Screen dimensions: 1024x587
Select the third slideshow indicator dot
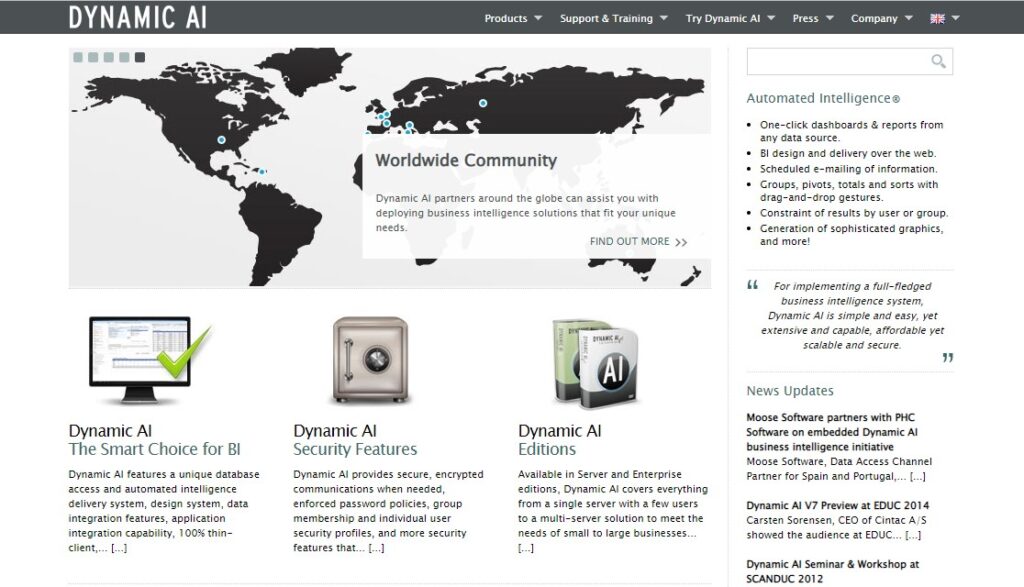[x=109, y=57]
